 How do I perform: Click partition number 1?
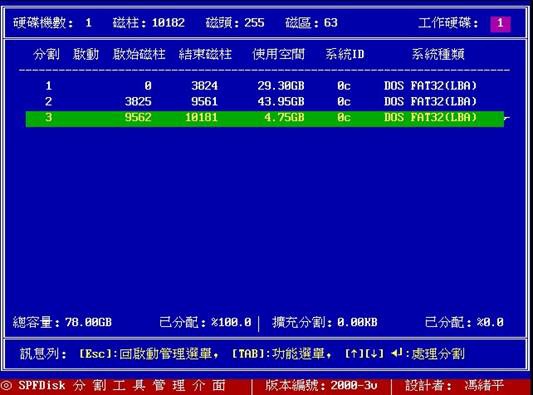pos(49,86)
